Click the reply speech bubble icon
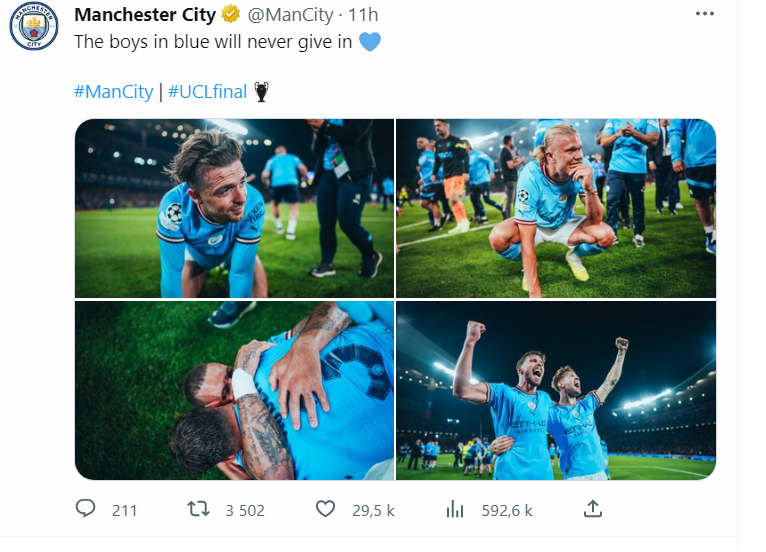The width and height of the screenshot is (766, 552). coord(87,509)
